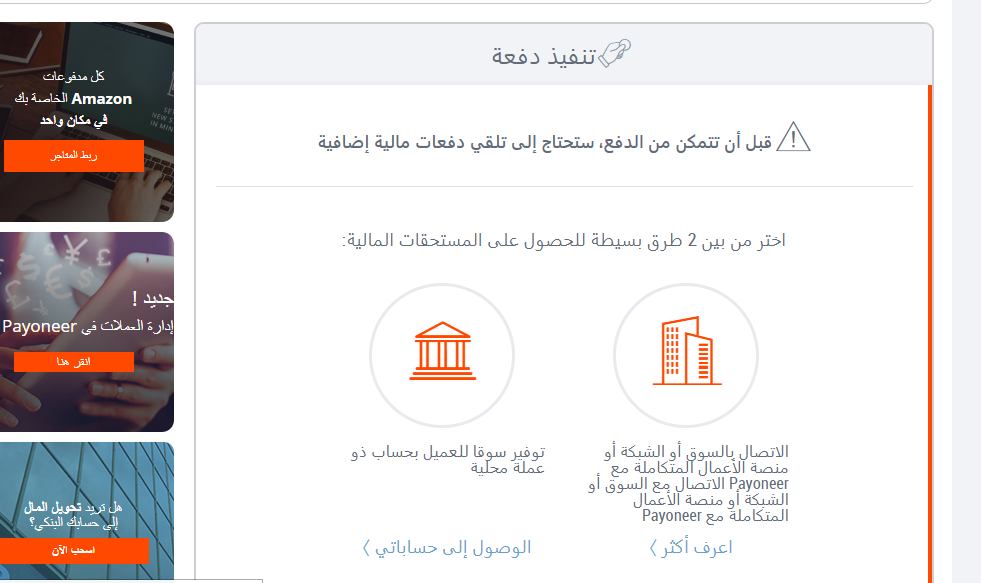
Task: Open the 'الوصول إلى حساباتي' link
Action: point(447,547)
